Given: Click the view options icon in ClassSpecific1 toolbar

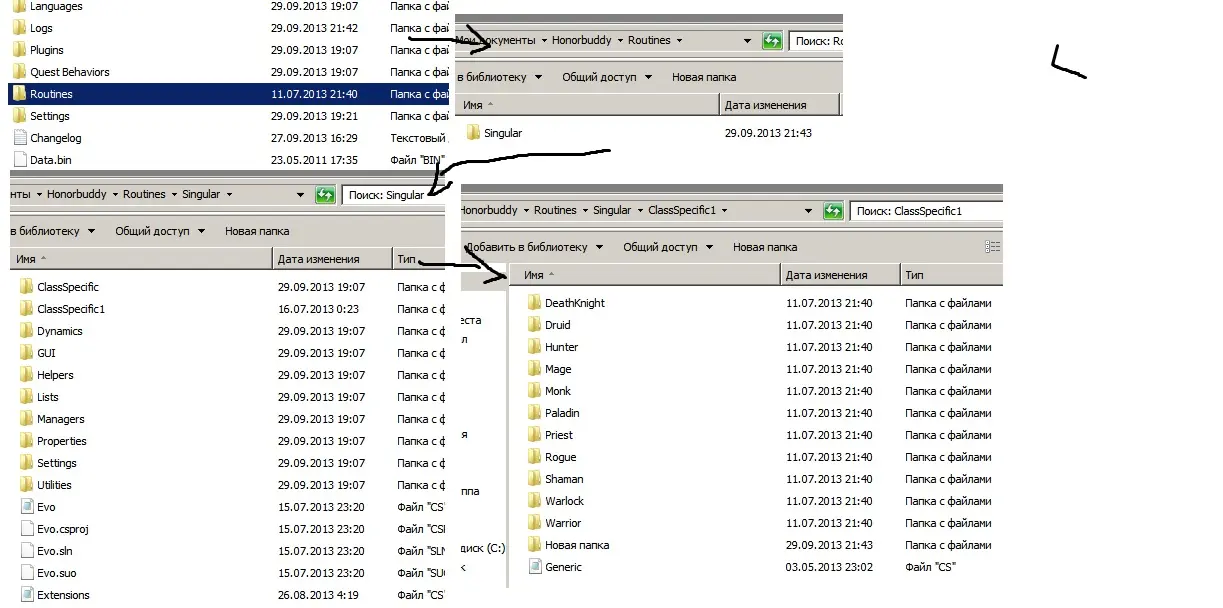Looking at the screenshot, I should (991, 247).
